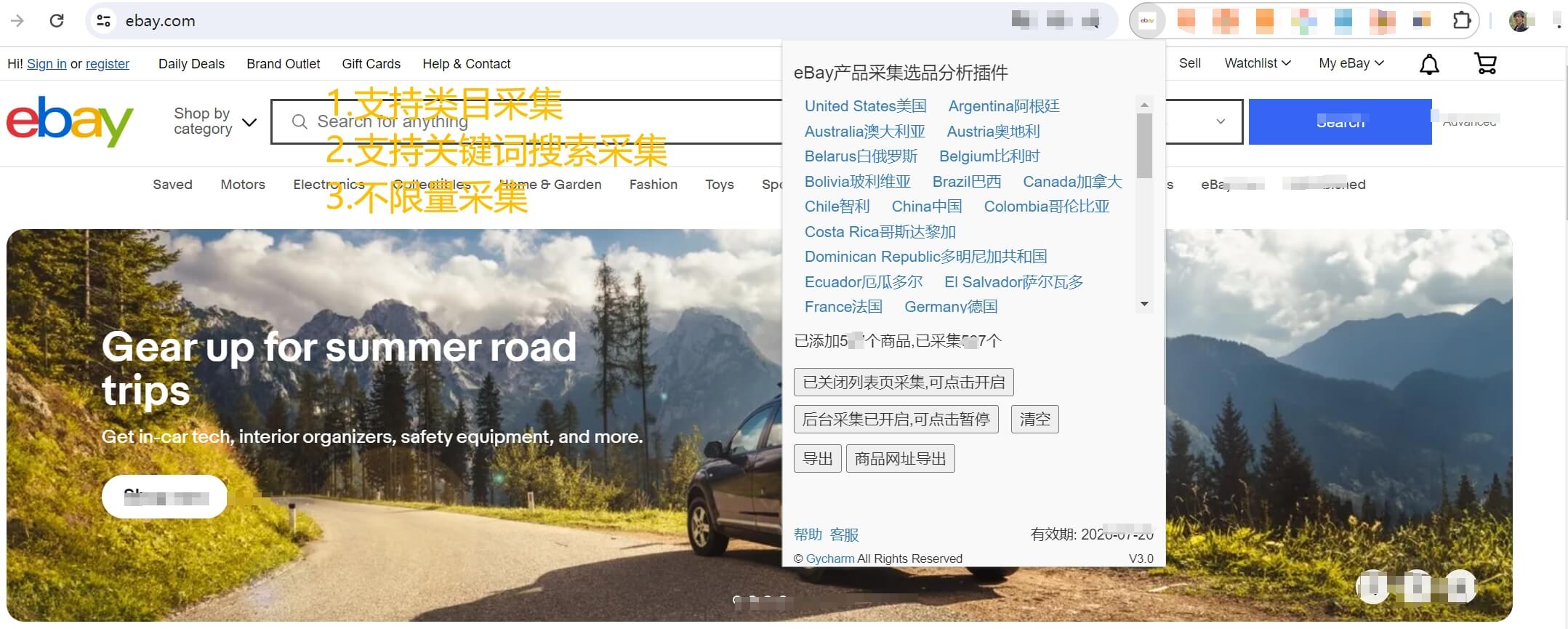The width and height of the screenshot is (1568, 629).
Task: Choose Belarus白俄罗斯 in plugin list
Action: 861,156
